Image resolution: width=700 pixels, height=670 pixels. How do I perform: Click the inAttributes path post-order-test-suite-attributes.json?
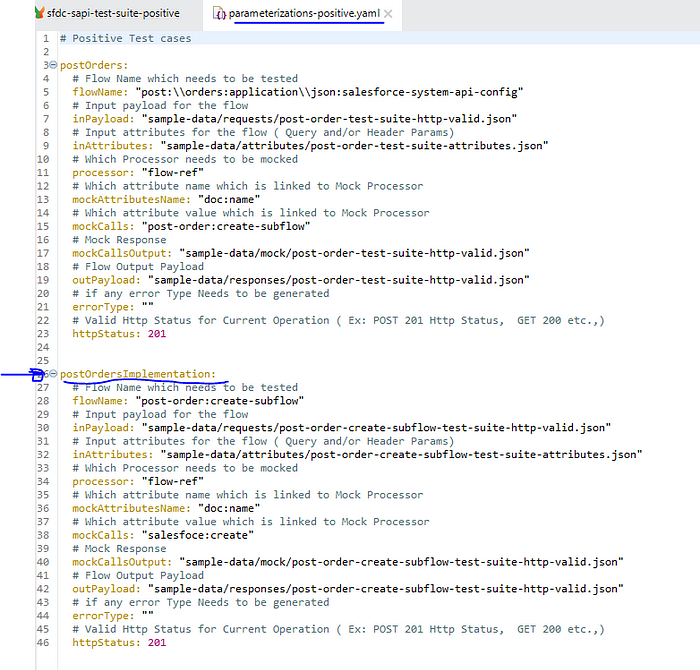(x=354, y=146)
